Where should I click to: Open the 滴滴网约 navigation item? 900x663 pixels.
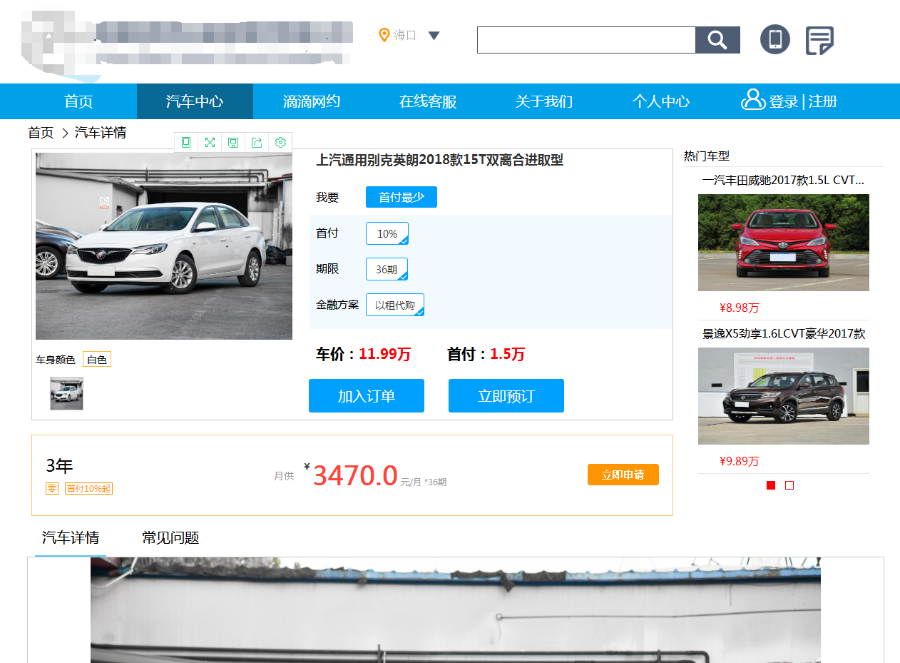pos(311,102)
